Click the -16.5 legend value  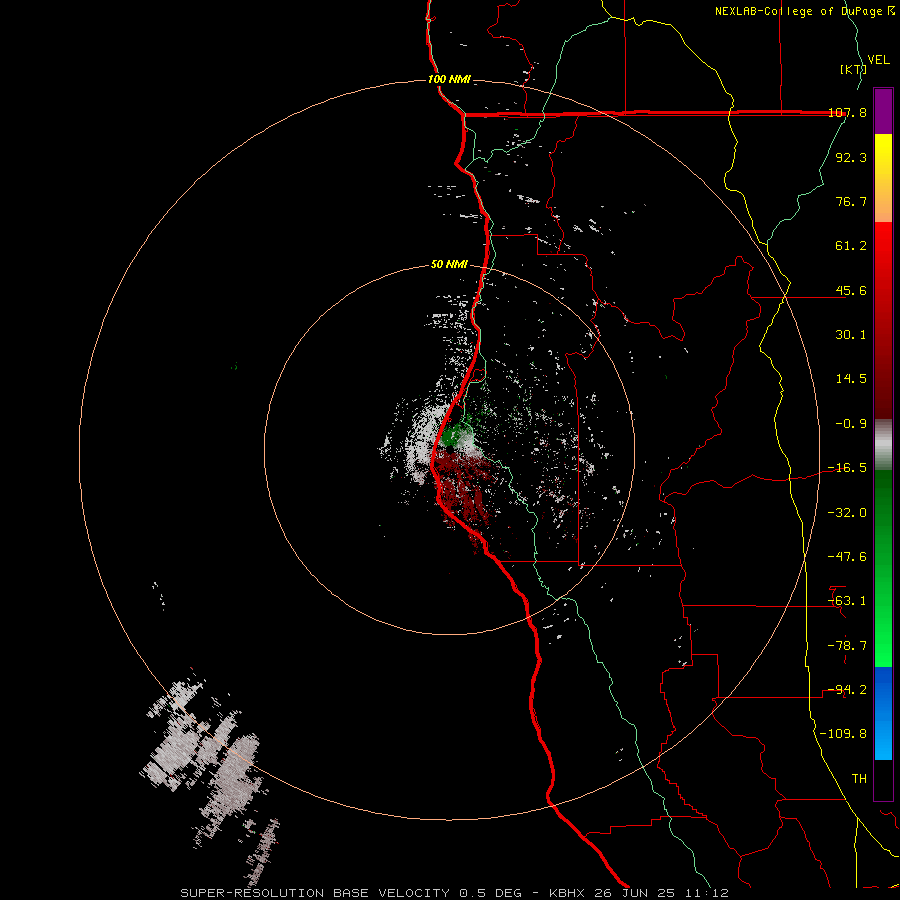coord(847,468)
